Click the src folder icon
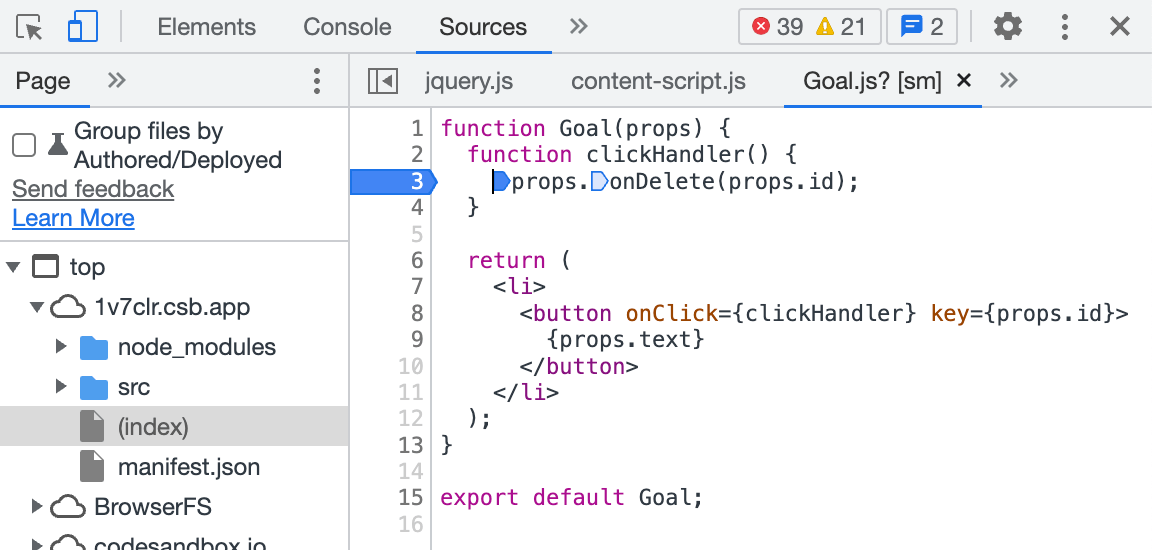The width and height of the screenshot is (1152, 550). coord(94,387)
